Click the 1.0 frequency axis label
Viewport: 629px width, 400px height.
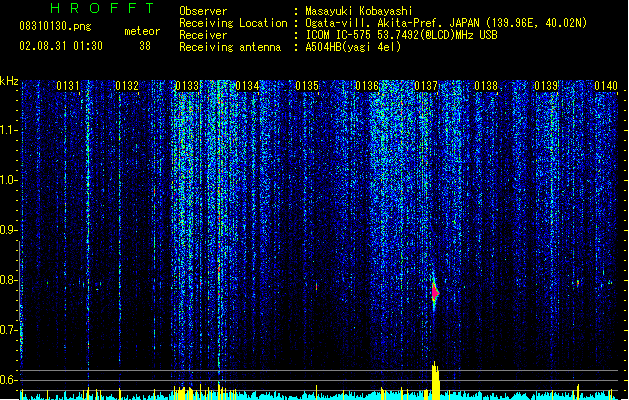tap(8, 181)
